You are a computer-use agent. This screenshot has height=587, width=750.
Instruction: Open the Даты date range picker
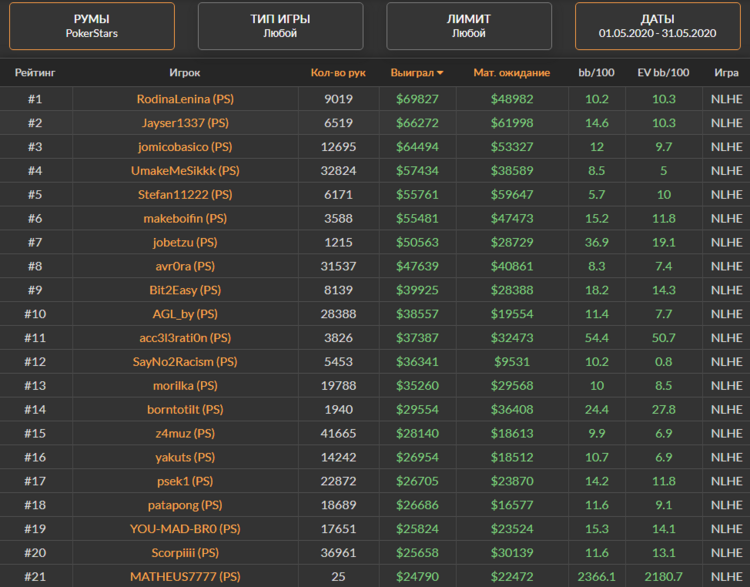pos(656,26)
